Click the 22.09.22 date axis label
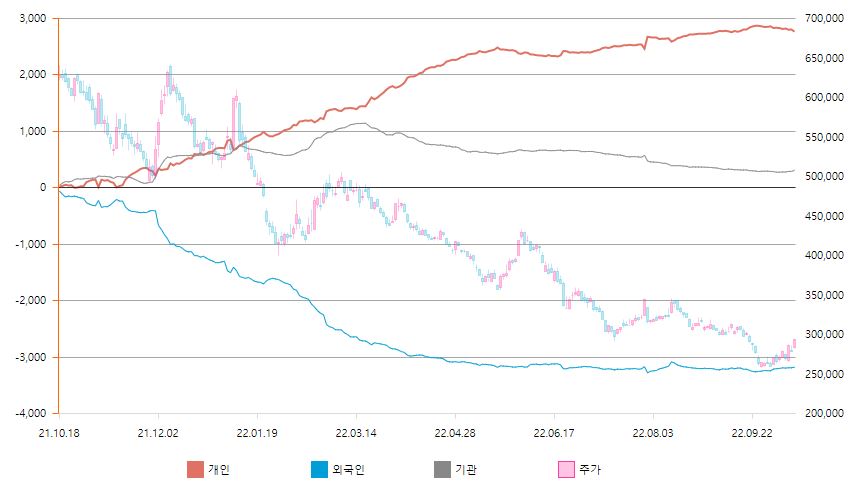 tap(751, 432)
